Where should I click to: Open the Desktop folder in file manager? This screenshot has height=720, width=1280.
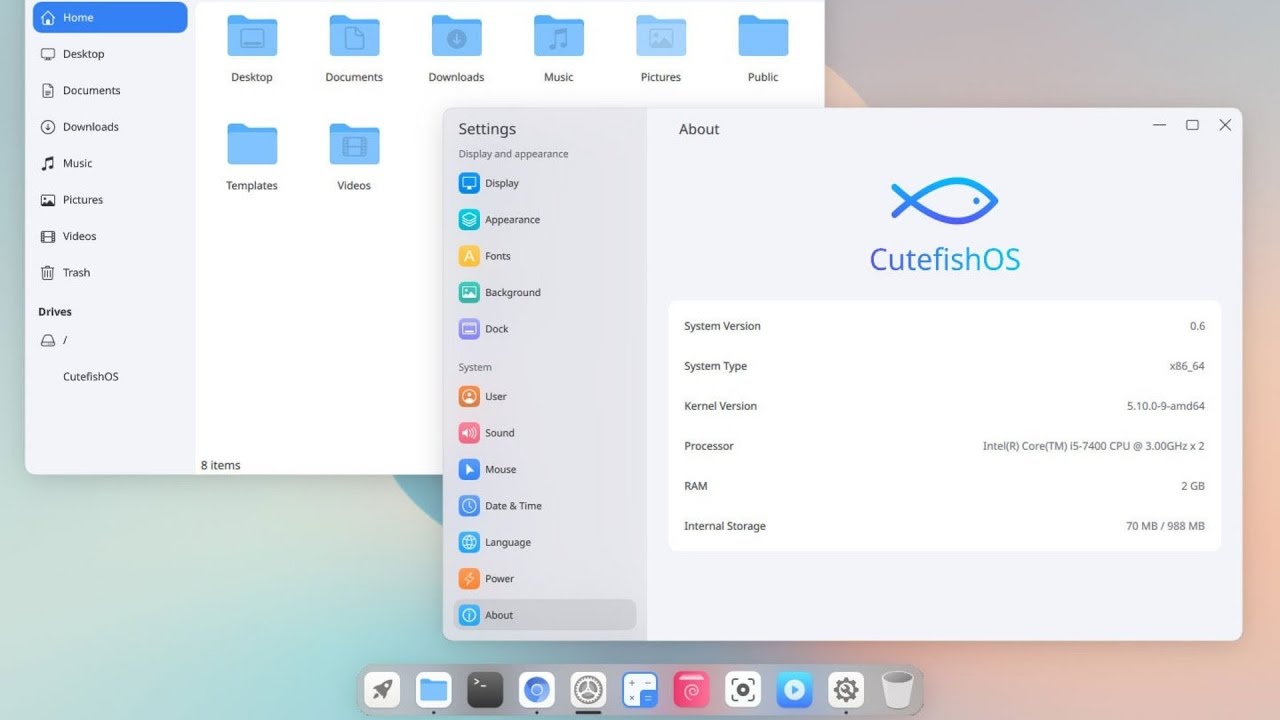(252, 36)
